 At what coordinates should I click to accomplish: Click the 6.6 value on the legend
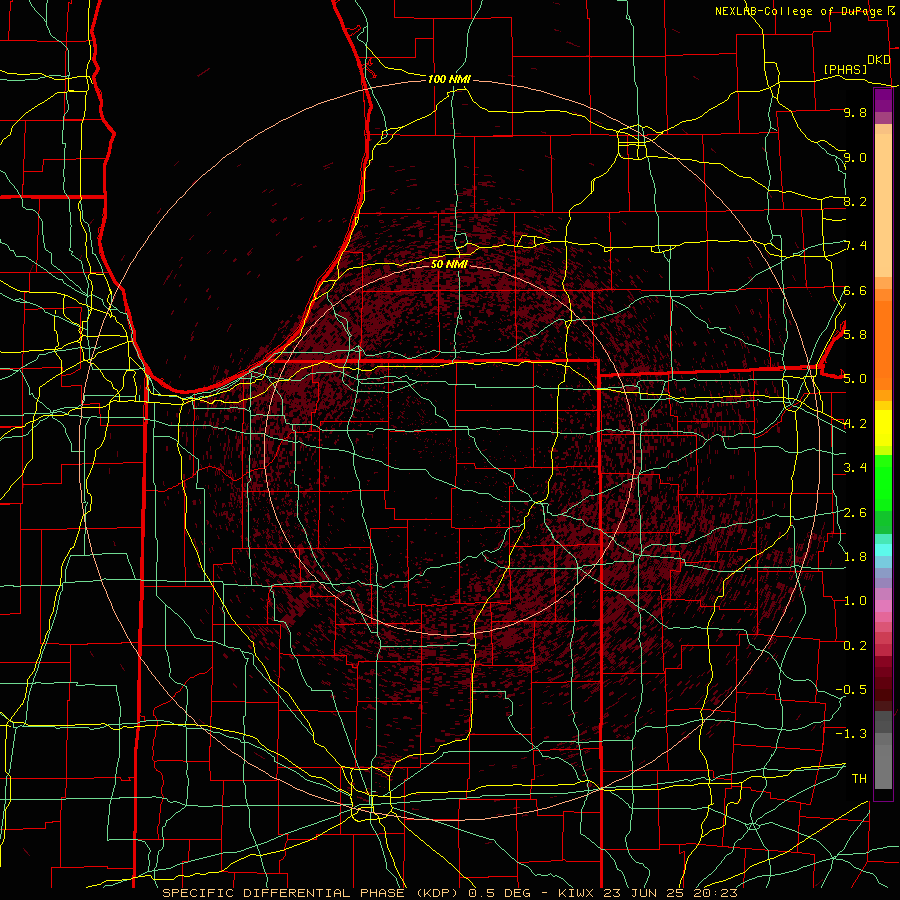(x=855, y=290)
